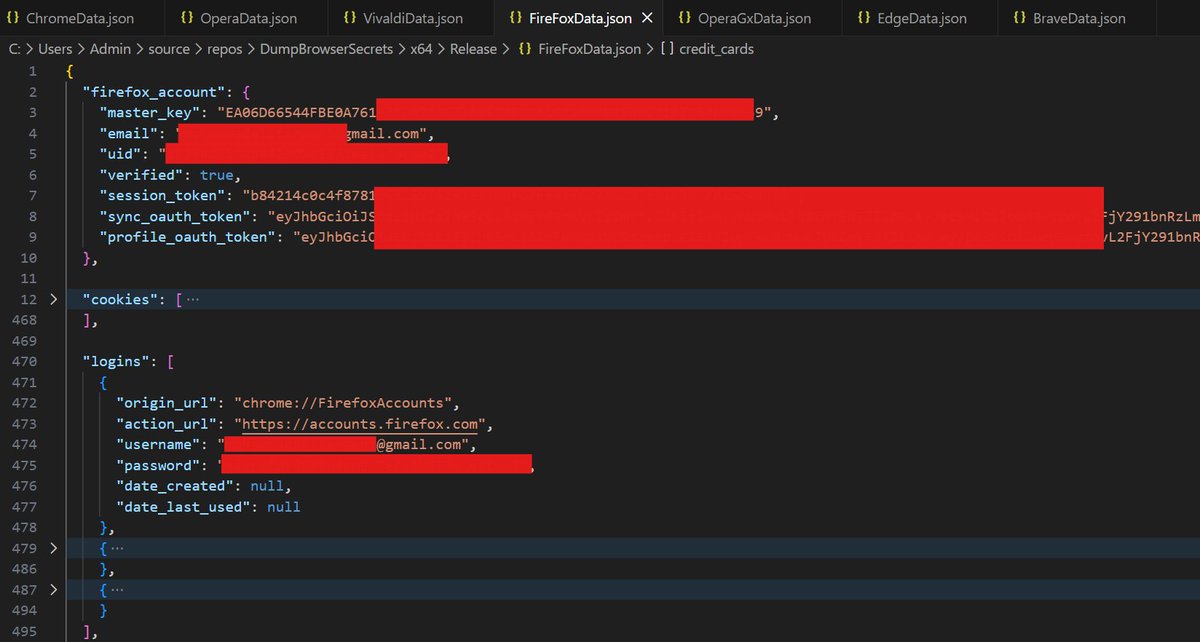Click the "date_created" key
This screenshot has height=642, width=1200.
point(175,486)
